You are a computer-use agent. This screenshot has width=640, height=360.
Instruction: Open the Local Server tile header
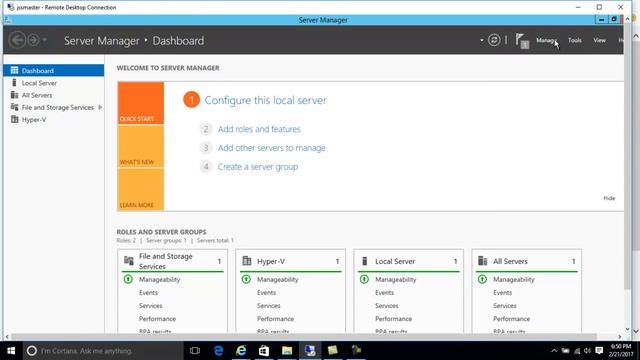tap(409, 261)
